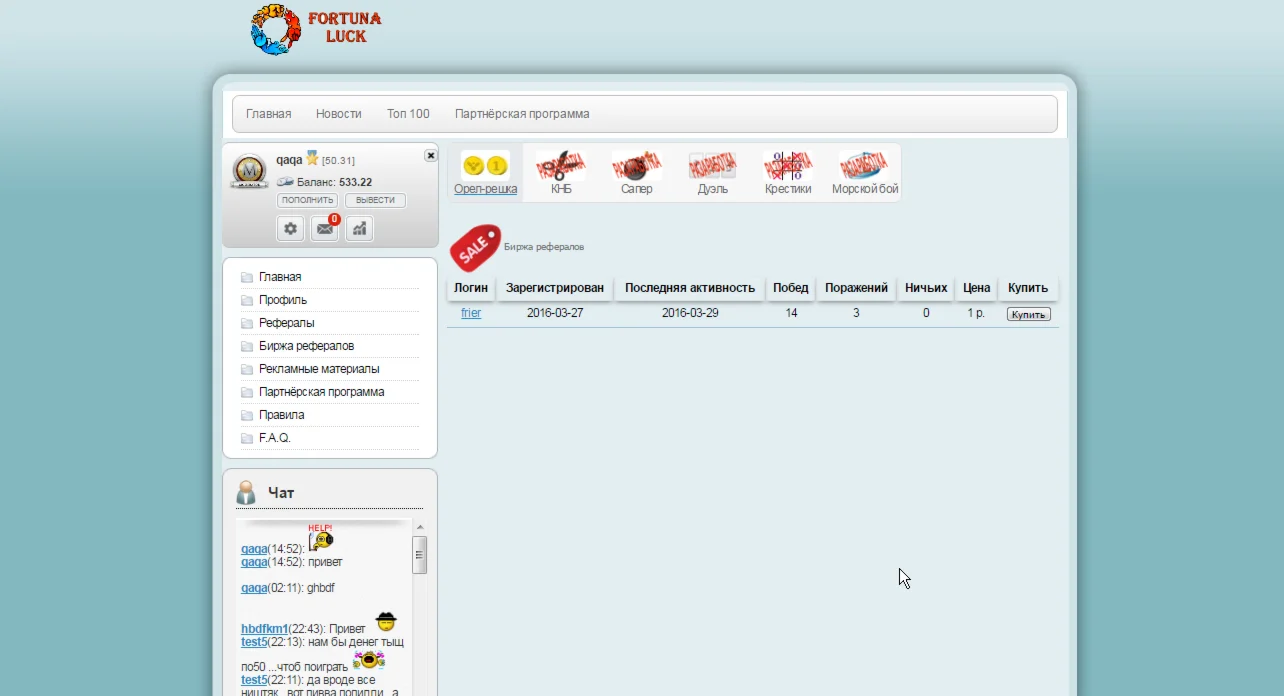The width and height of the screenshot is (1284, 696).
Task: Open F.A.Q. in the sidebar
Action: tap(274, 438)
